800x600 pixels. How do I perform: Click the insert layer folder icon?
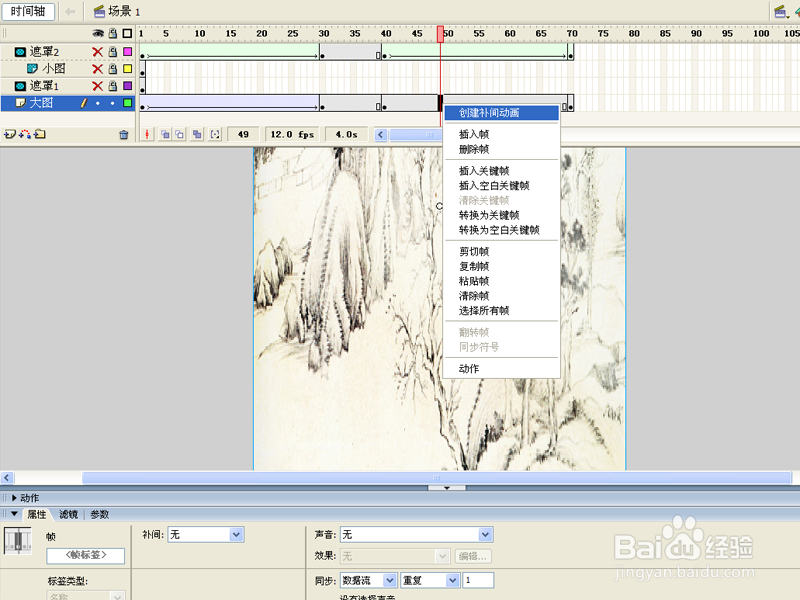point(40,134)
